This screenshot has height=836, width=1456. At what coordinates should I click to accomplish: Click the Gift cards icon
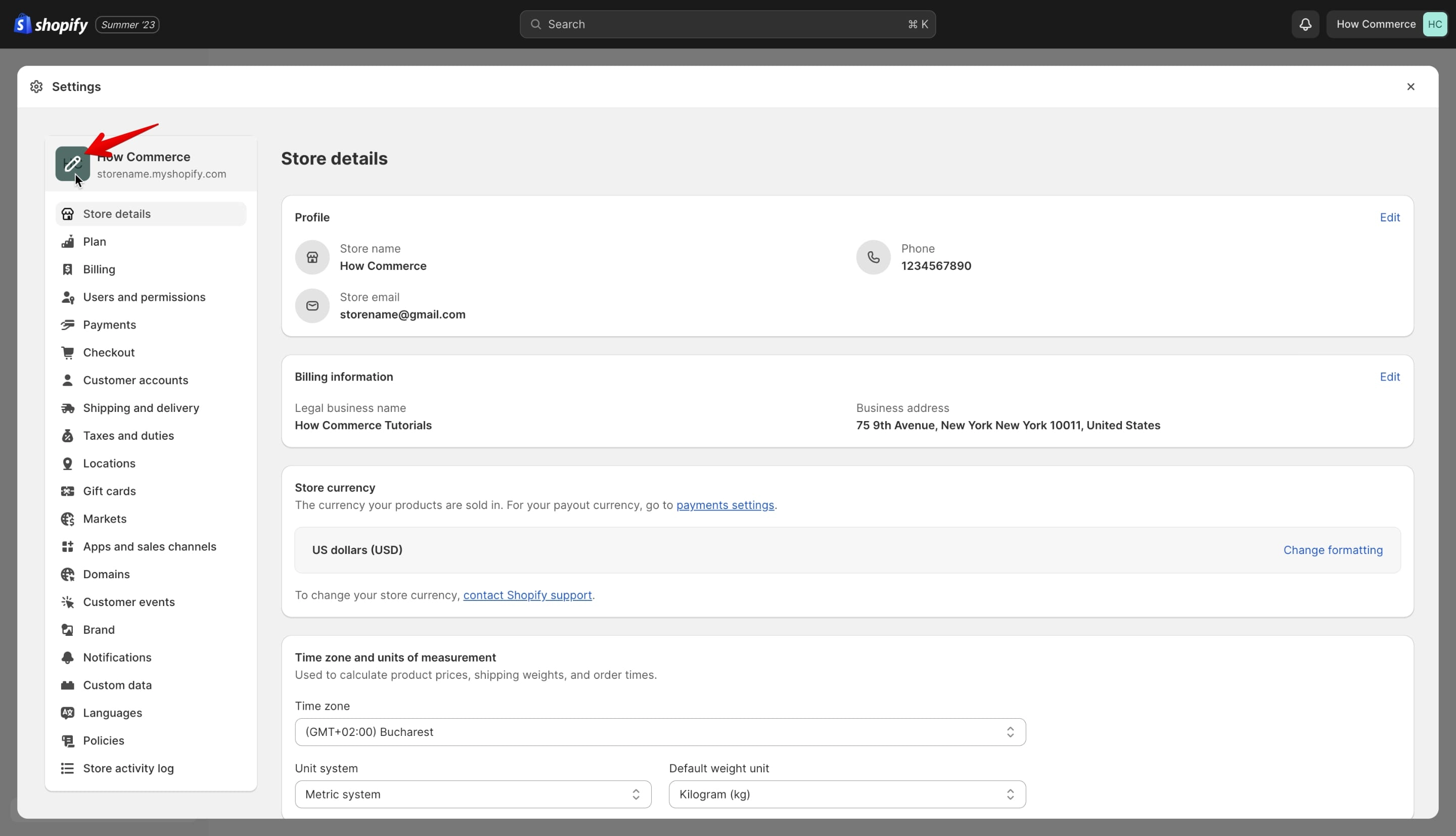tap(68, 491)
